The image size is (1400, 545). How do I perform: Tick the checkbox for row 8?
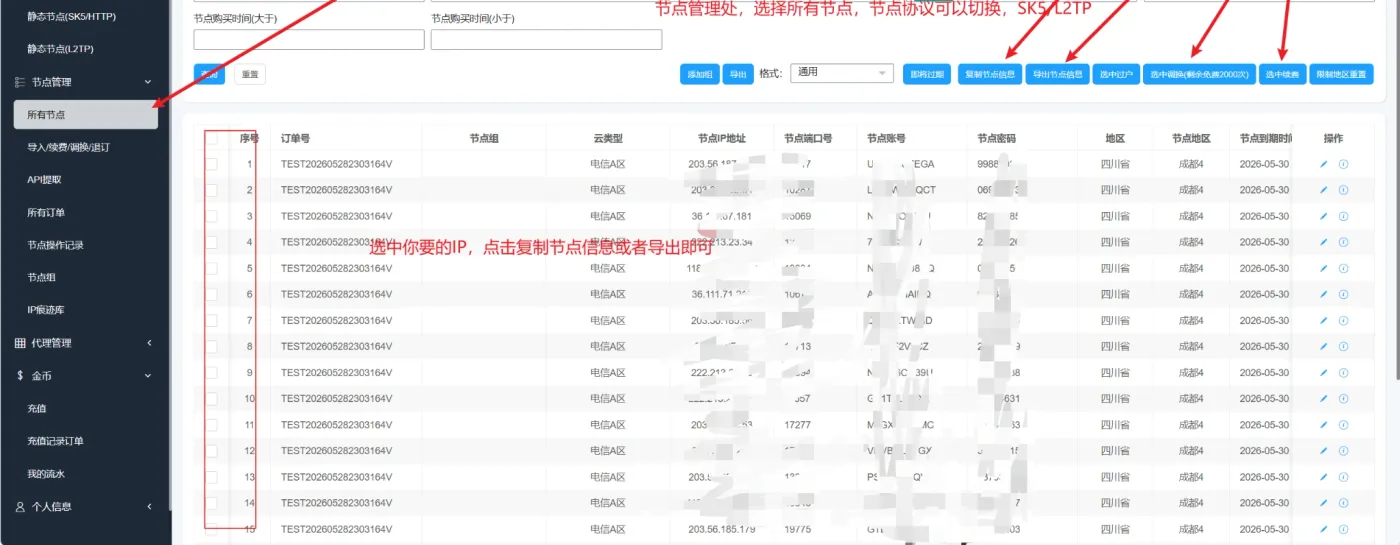(212, 347)
